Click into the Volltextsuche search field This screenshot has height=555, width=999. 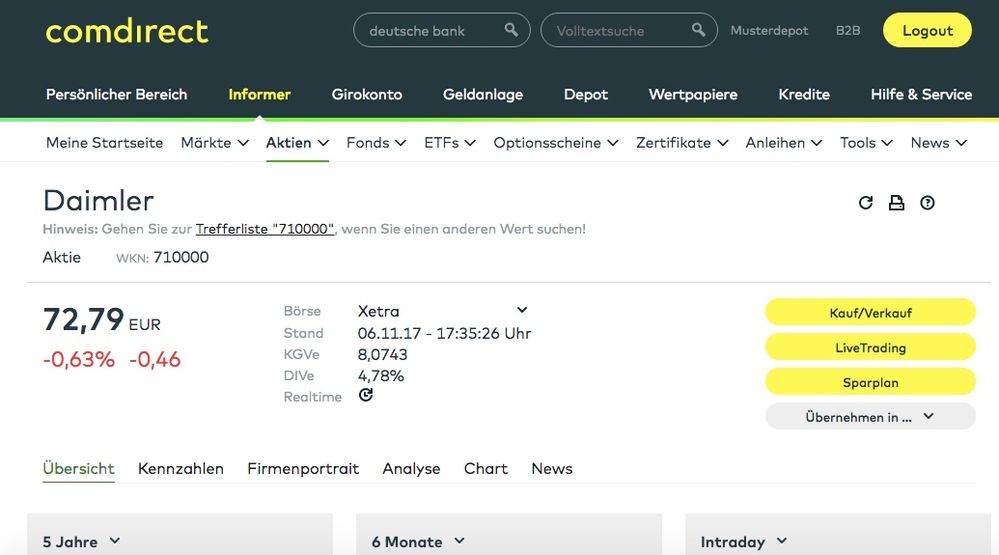click(x=615, y=31)
